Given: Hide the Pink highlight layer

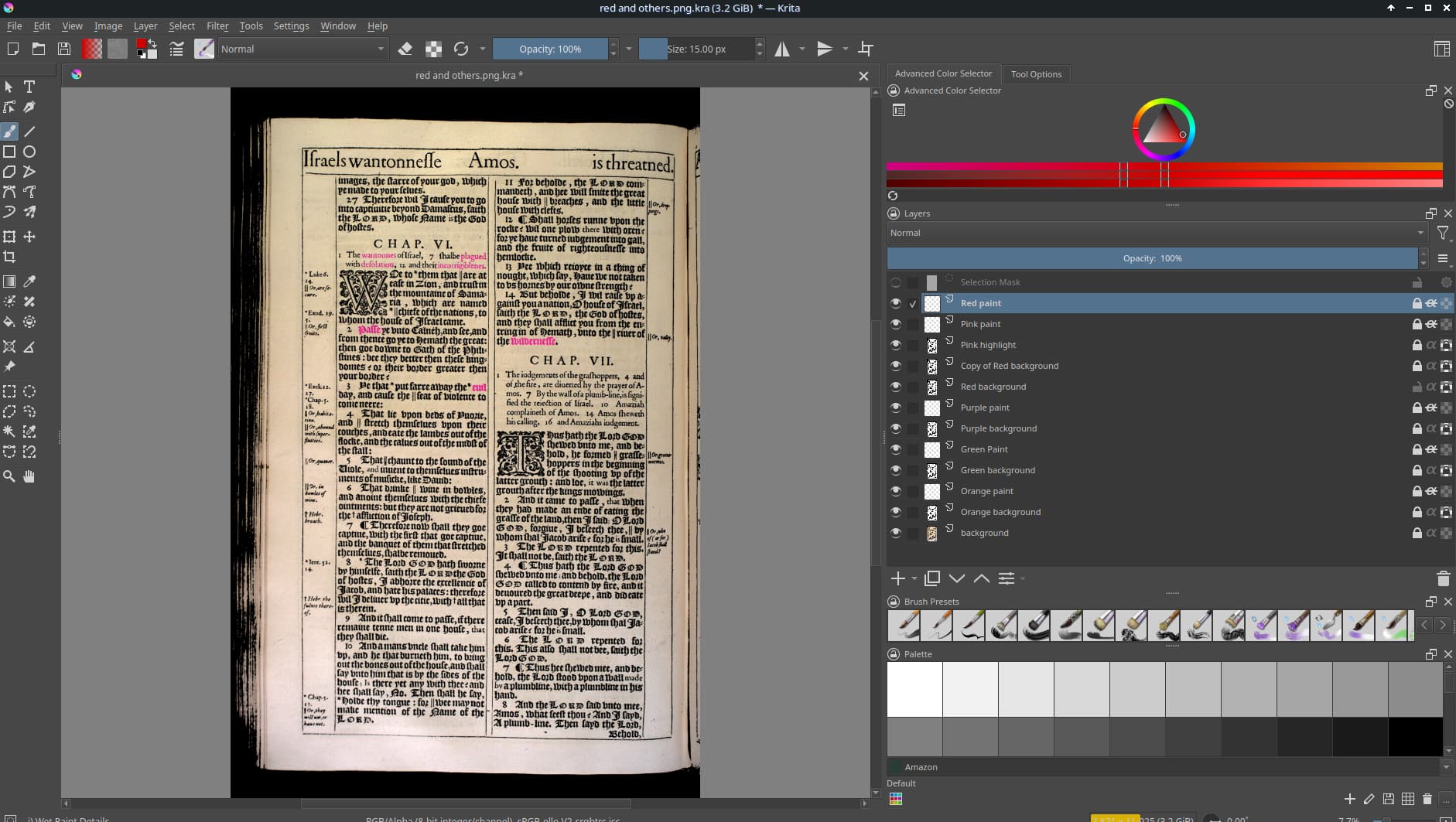Looking at the screenshot, I should (896, 345).
